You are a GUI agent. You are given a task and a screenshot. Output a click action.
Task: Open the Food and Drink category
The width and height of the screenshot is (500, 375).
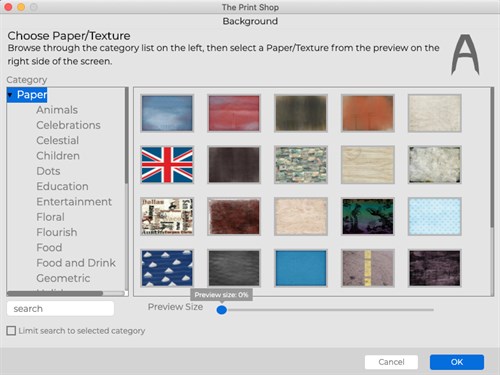76,263
